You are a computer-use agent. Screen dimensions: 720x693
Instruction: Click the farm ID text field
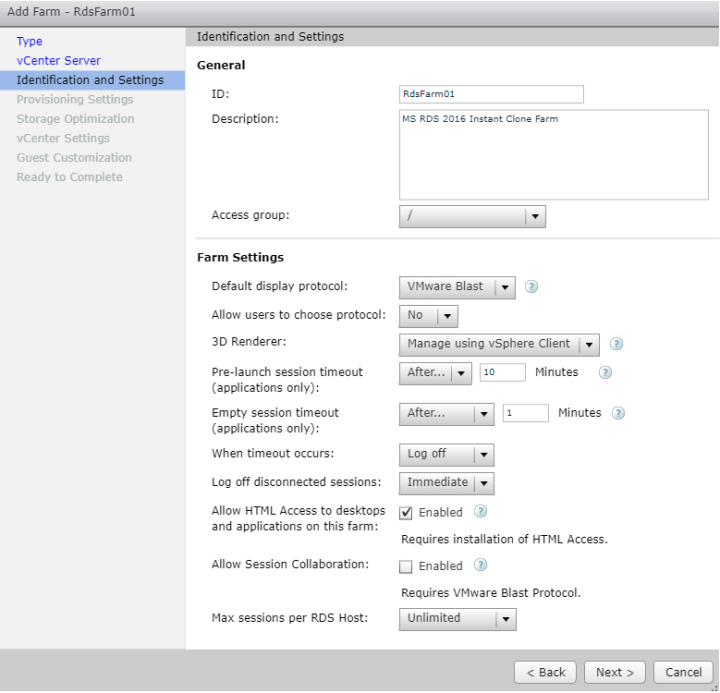491,94
